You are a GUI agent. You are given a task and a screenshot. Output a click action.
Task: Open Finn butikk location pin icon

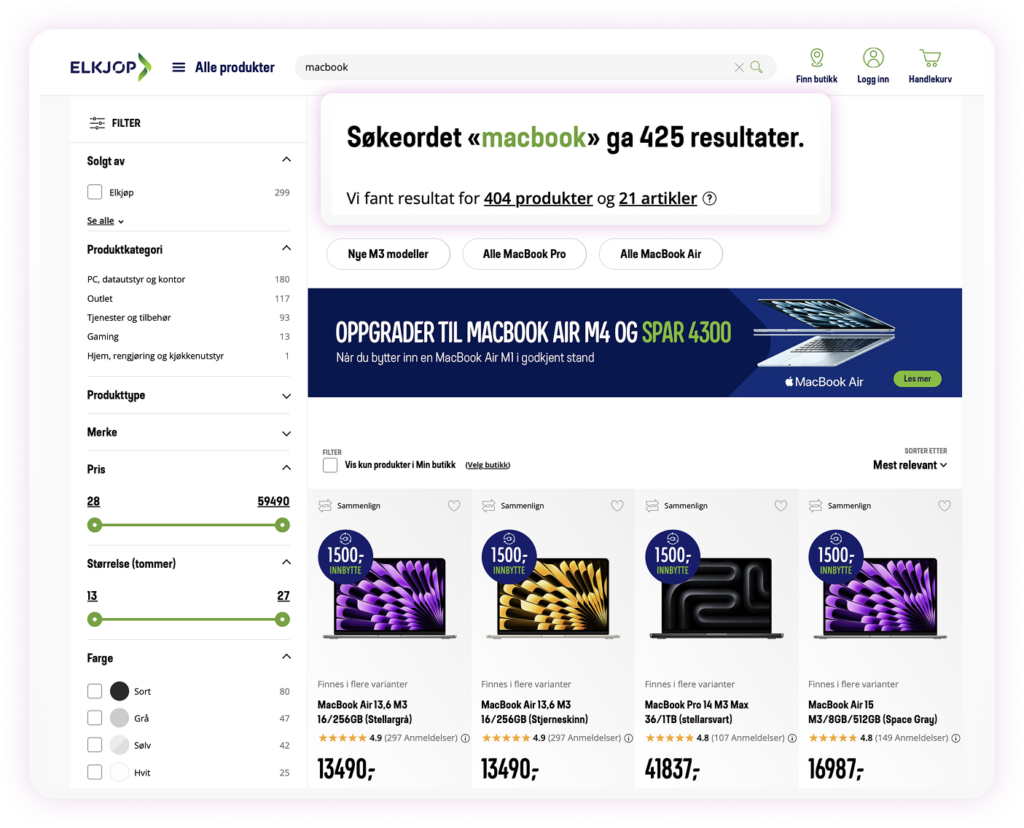[x=816, y=58]
